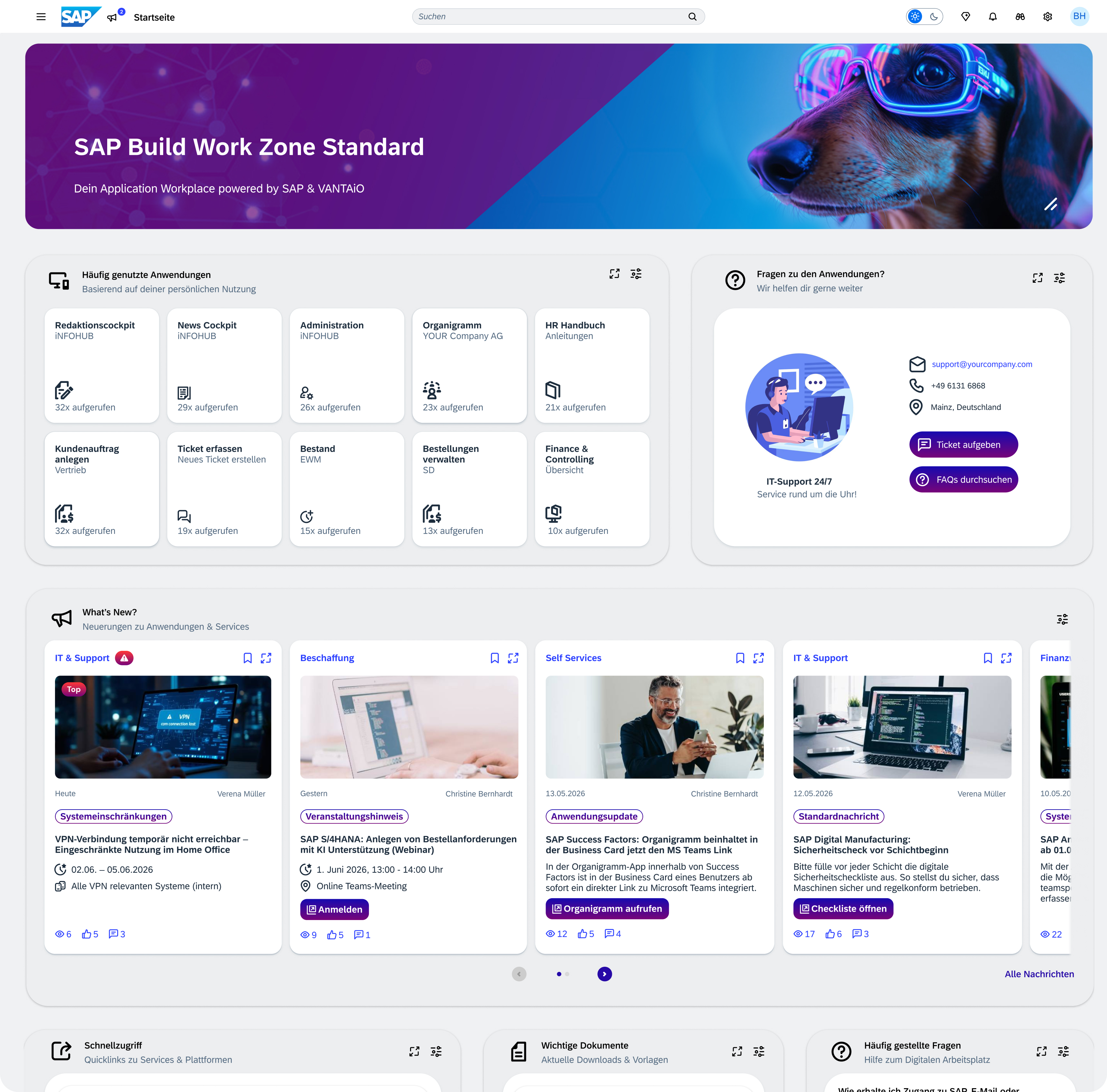Open Bestand EWM tile
Image resolution: width=1107 pixels, height=1092 pixels.
pos(347,489)
